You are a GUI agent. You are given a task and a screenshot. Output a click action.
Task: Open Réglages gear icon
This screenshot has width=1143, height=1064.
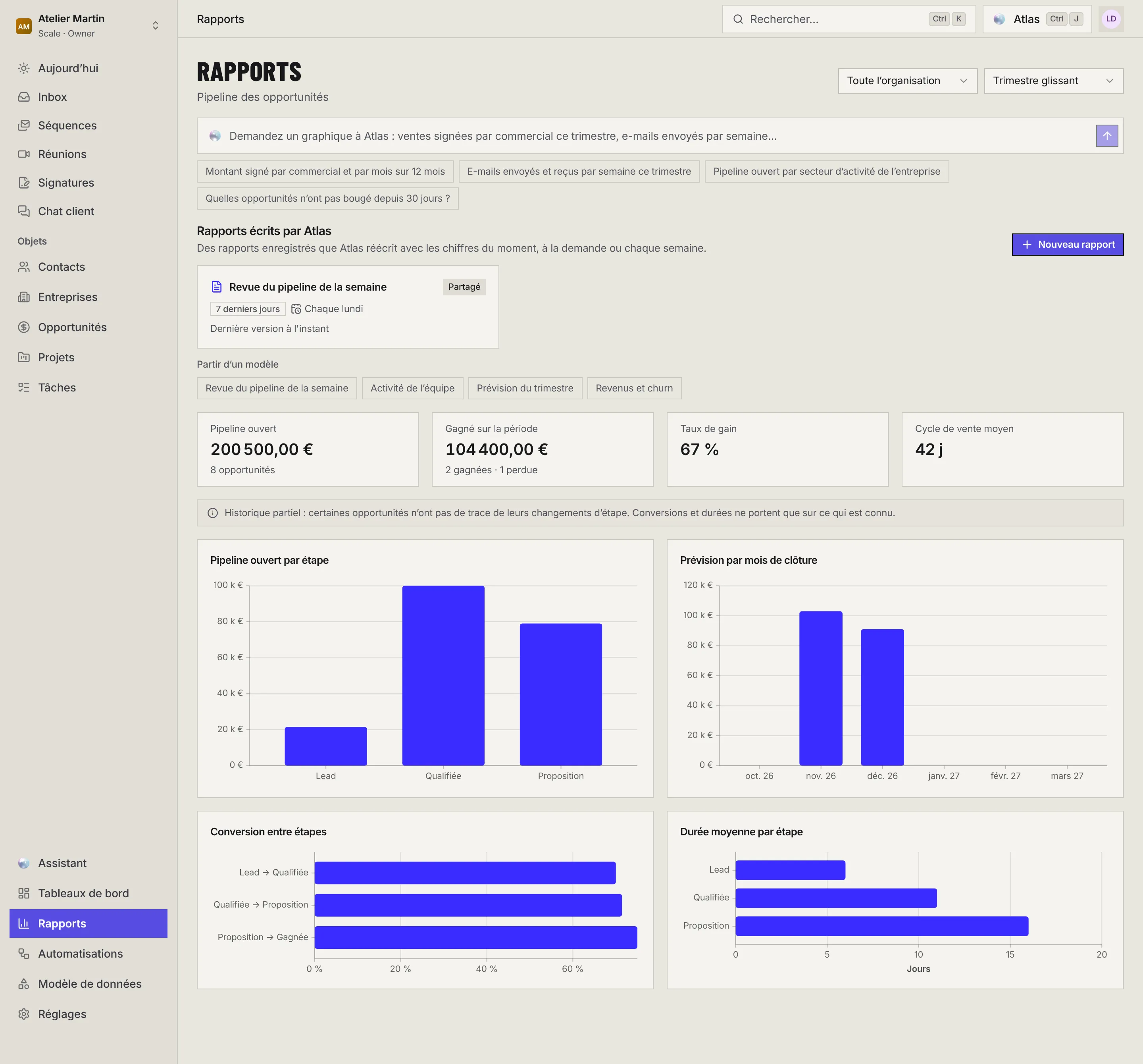click(x=23, y=1014)
